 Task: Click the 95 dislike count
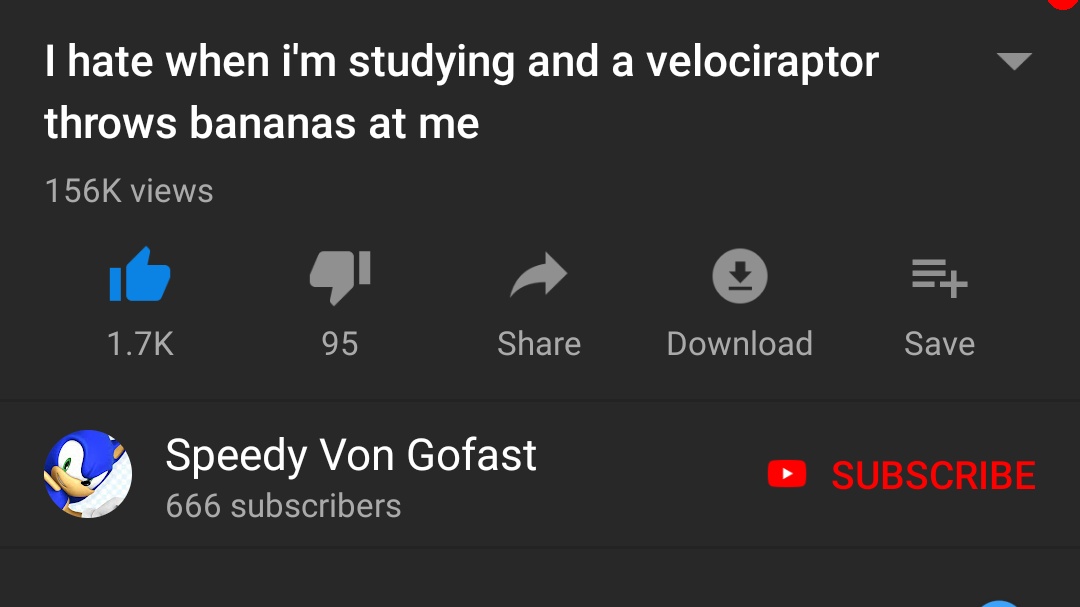340,344
